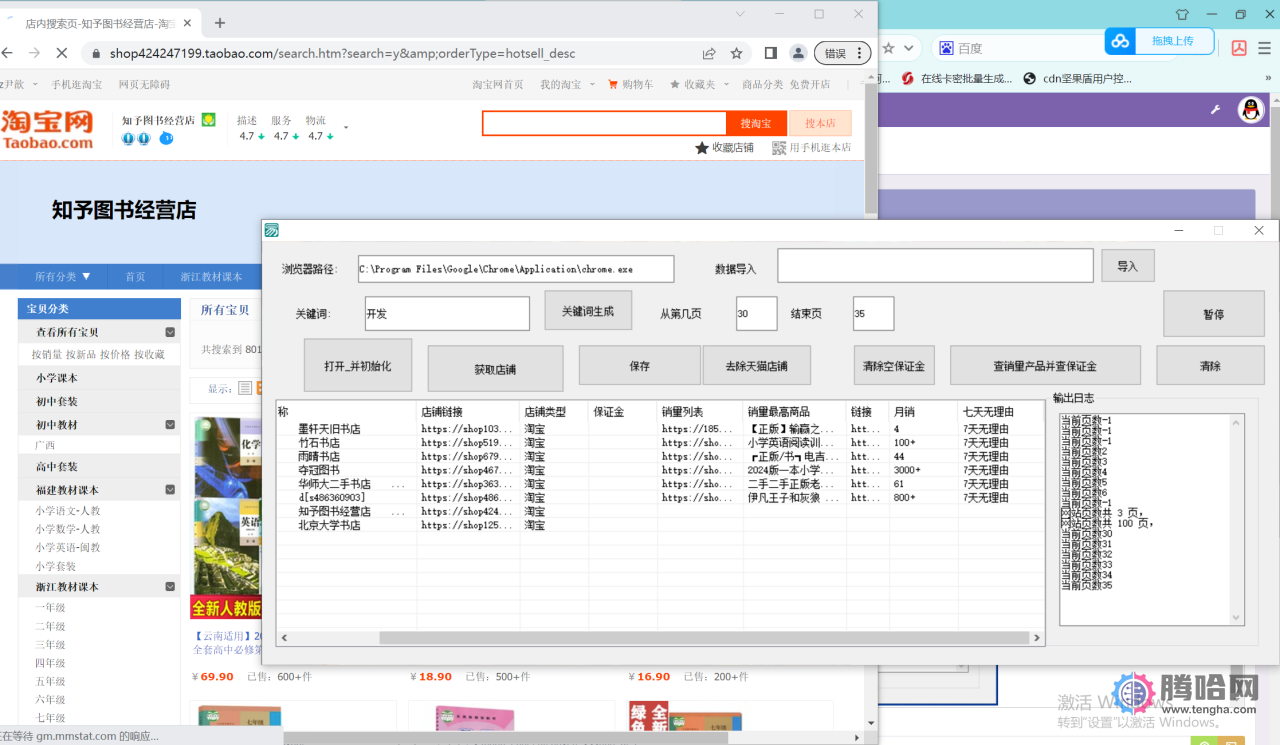The image size is (1280, 745).
Task: Open the 我的淘宝 dropdown
Action: (x=567, y=85)
